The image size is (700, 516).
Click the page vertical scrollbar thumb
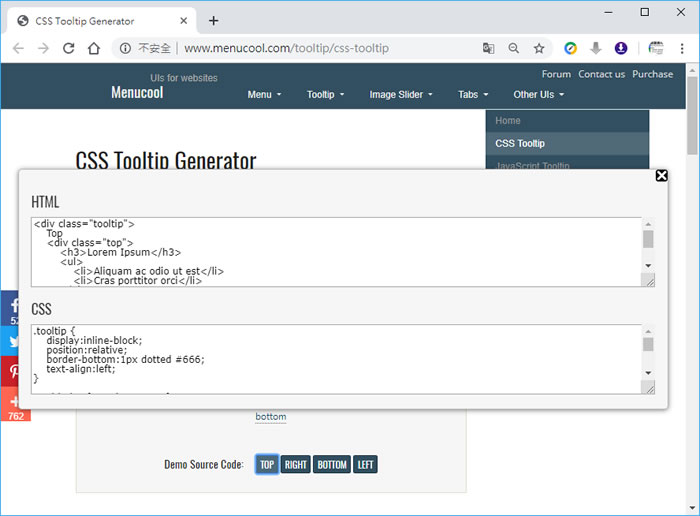(x=692, y=116)
